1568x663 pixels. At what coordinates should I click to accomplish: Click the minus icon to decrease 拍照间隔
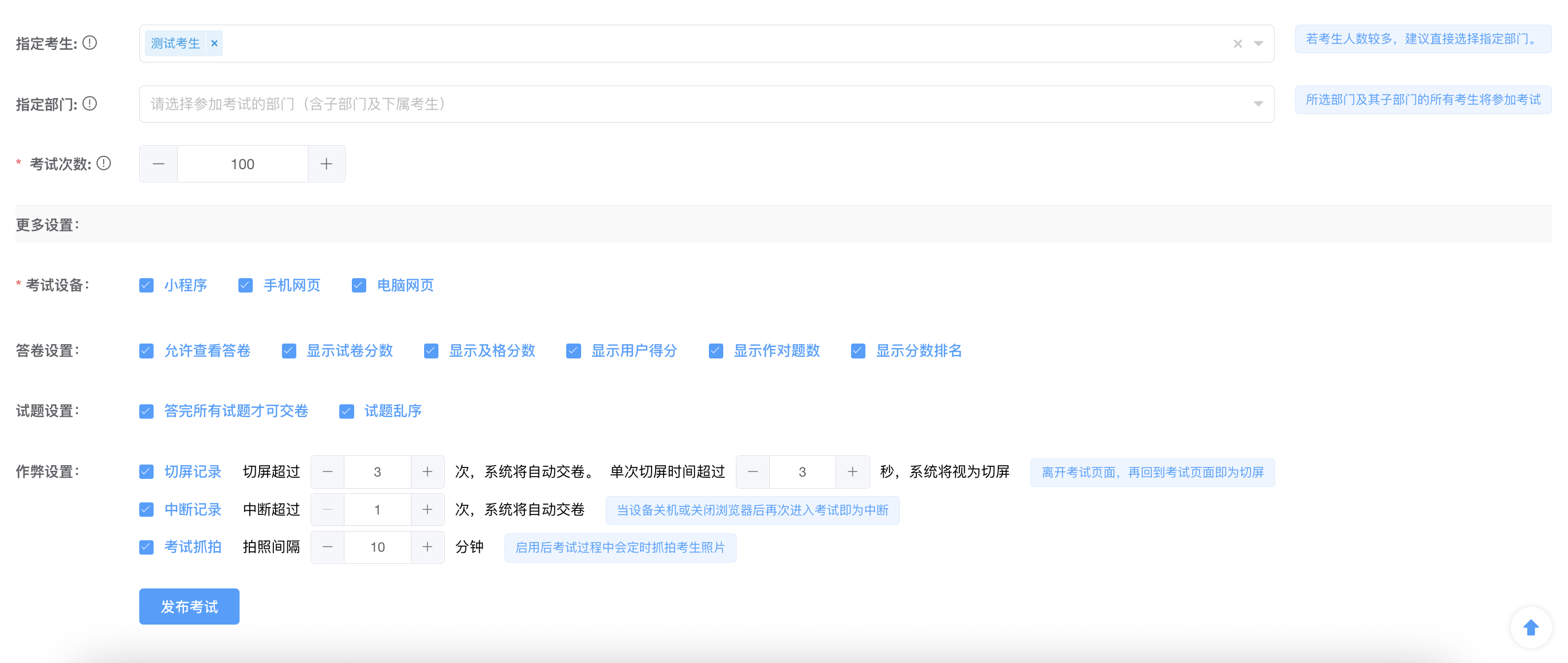(x=327, y=547)
